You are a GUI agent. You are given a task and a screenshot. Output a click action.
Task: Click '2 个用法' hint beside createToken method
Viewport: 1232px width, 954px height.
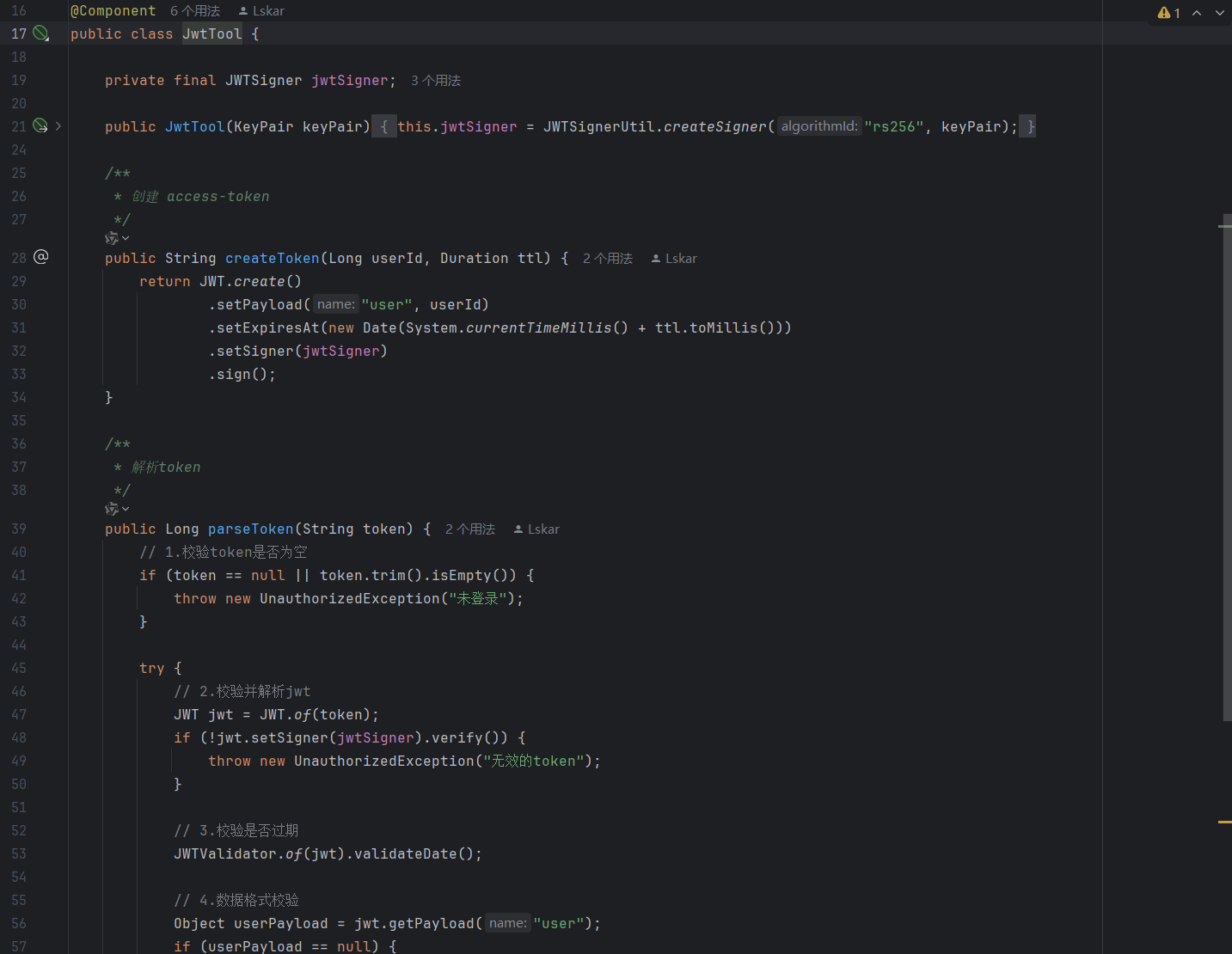608,259
